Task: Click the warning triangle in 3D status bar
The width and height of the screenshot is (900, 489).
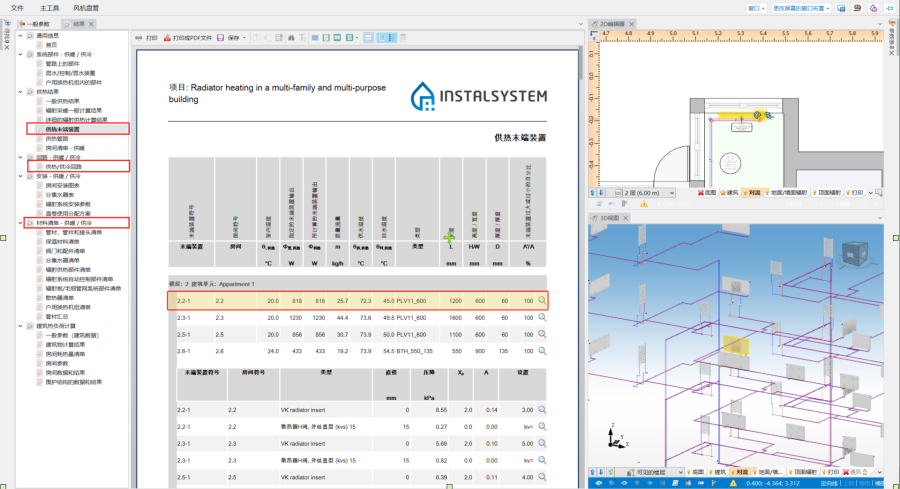Action: tap(733, 483)
